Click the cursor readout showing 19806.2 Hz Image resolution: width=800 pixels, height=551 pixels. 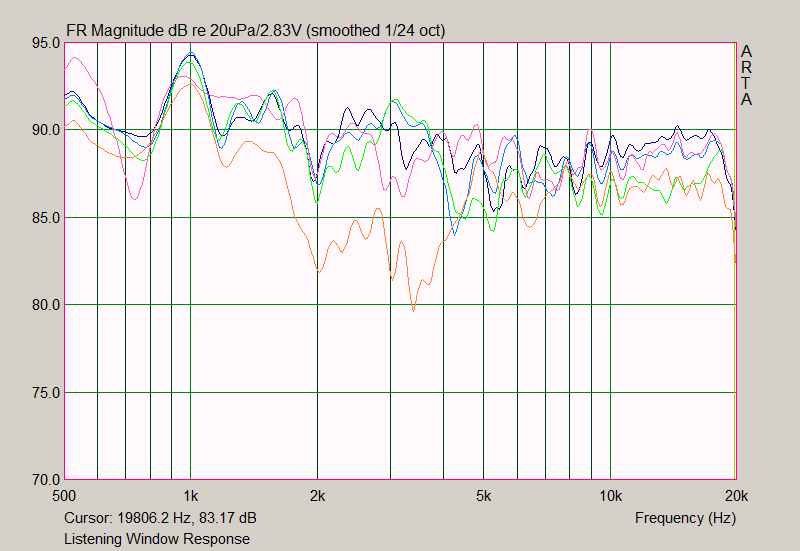[160, 519]
